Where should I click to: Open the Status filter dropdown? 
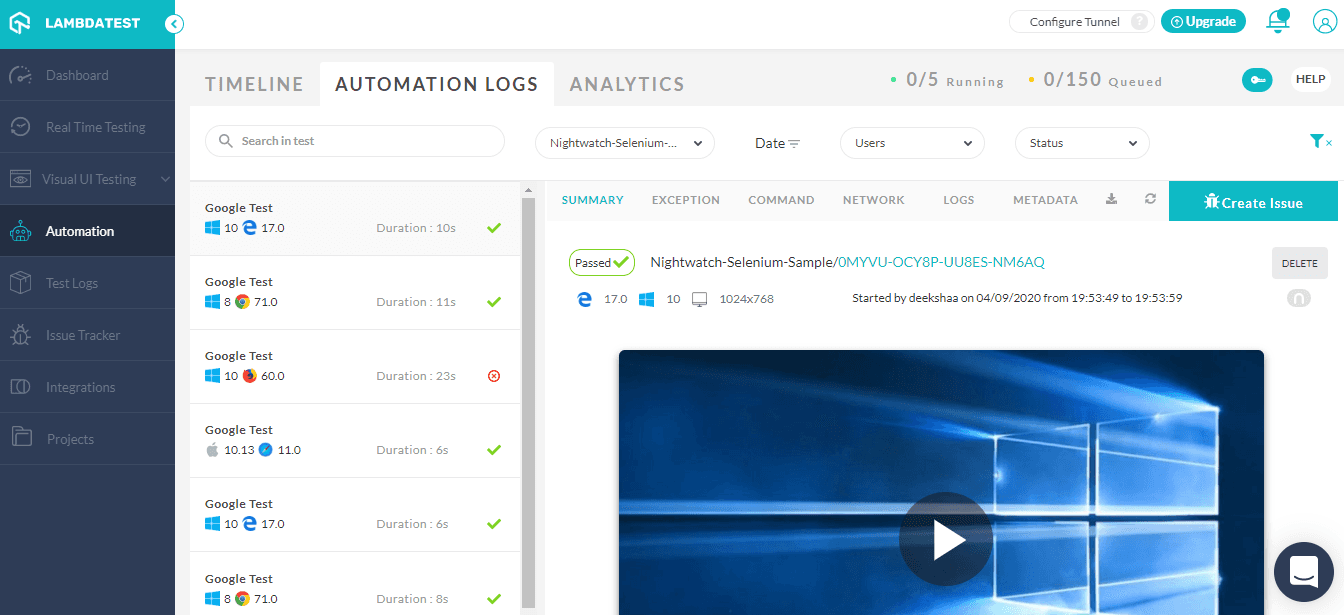(1081, 143)
